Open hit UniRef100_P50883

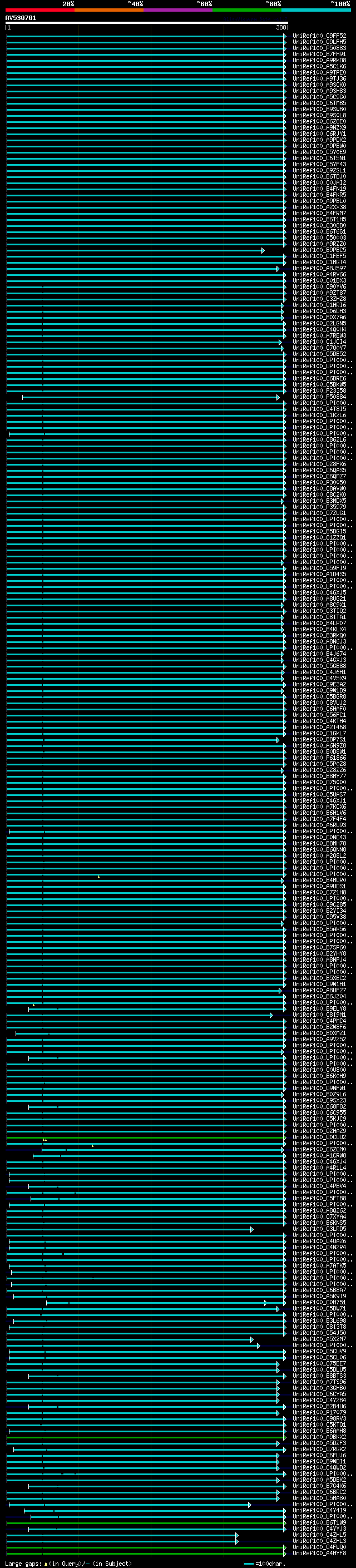pyautogui.click(x=319, y=48)
